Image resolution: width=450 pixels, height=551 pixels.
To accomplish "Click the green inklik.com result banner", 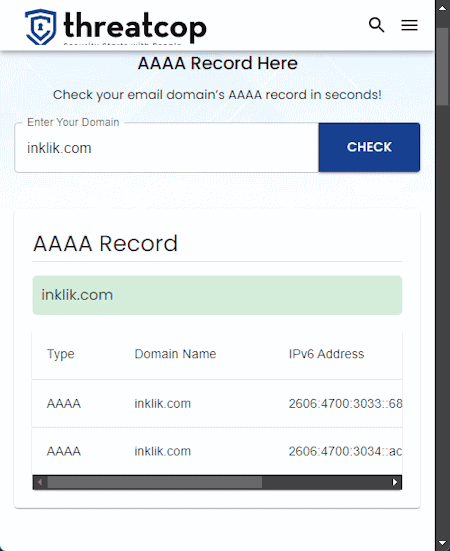I will [217, 295].
